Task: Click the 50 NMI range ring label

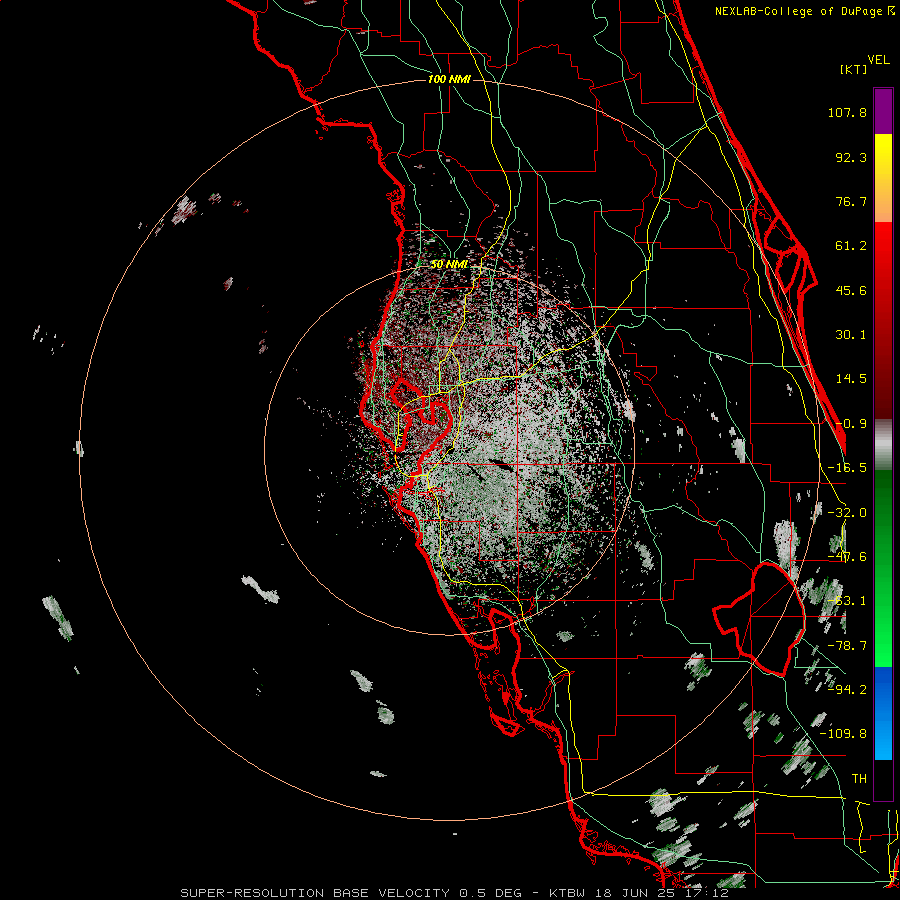Action: click(x=449, y=264)
